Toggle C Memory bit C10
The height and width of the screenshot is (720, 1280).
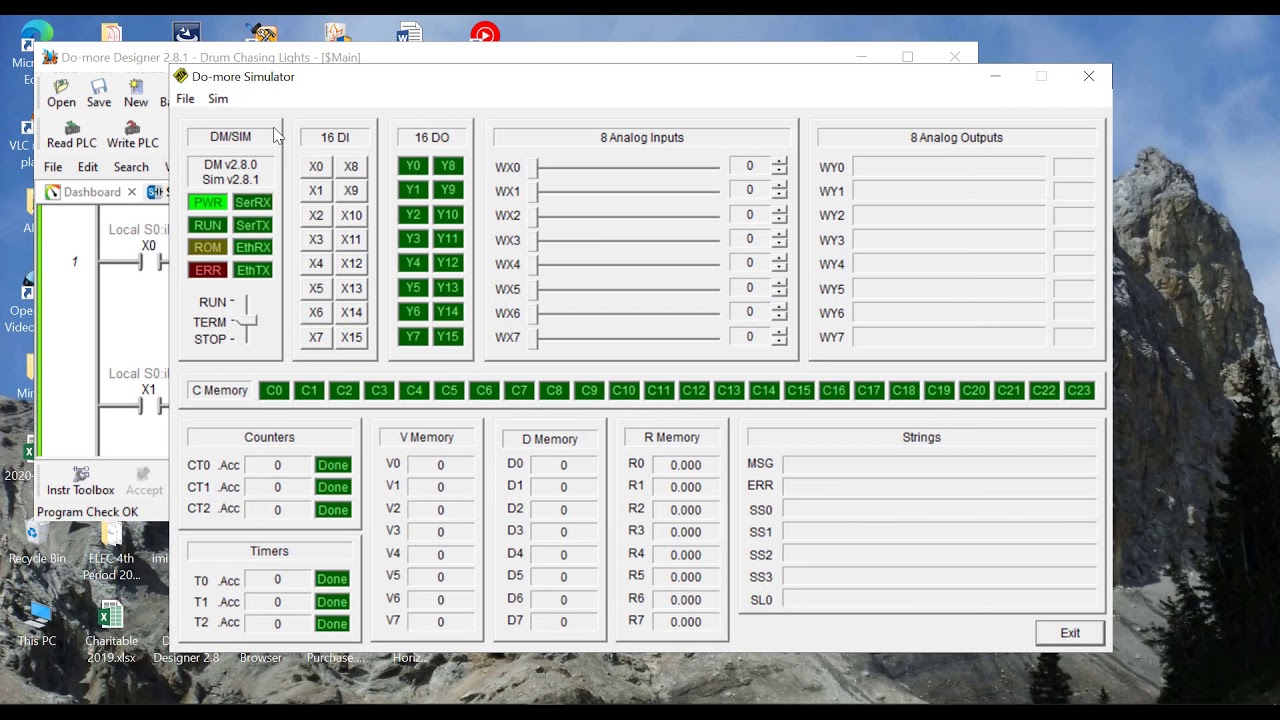pyautogui.click(x=624, y=391)
